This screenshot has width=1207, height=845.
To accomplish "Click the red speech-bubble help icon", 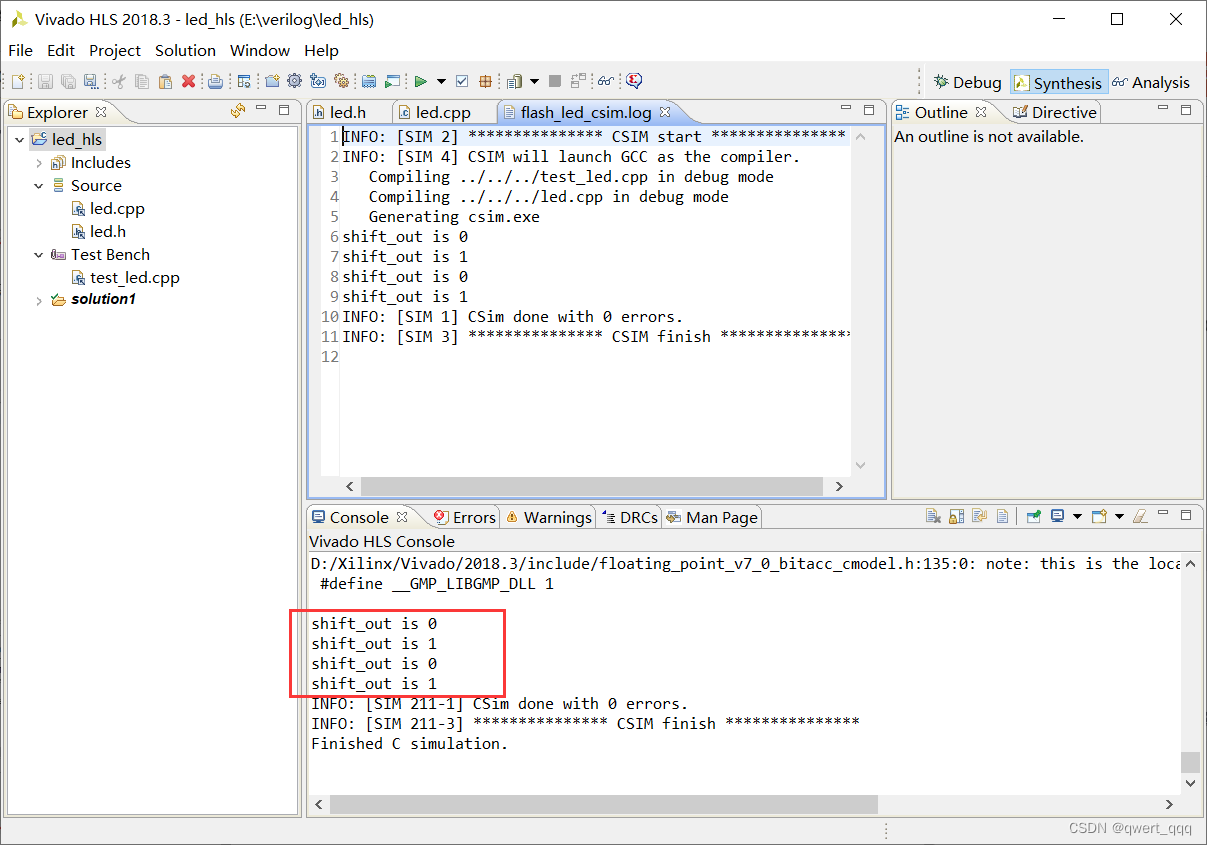I will pyautogui.click(x=633, y=81).
